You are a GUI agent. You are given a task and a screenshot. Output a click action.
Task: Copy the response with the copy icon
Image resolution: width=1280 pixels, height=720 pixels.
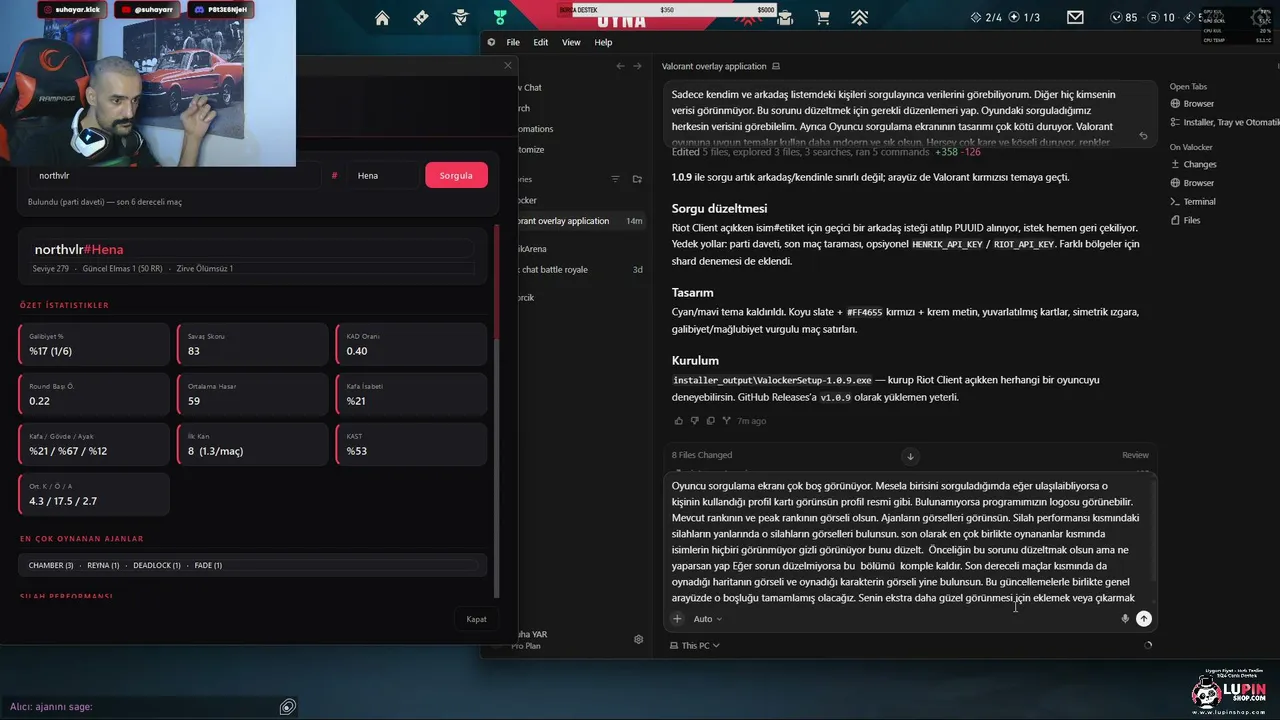point(710,421)
